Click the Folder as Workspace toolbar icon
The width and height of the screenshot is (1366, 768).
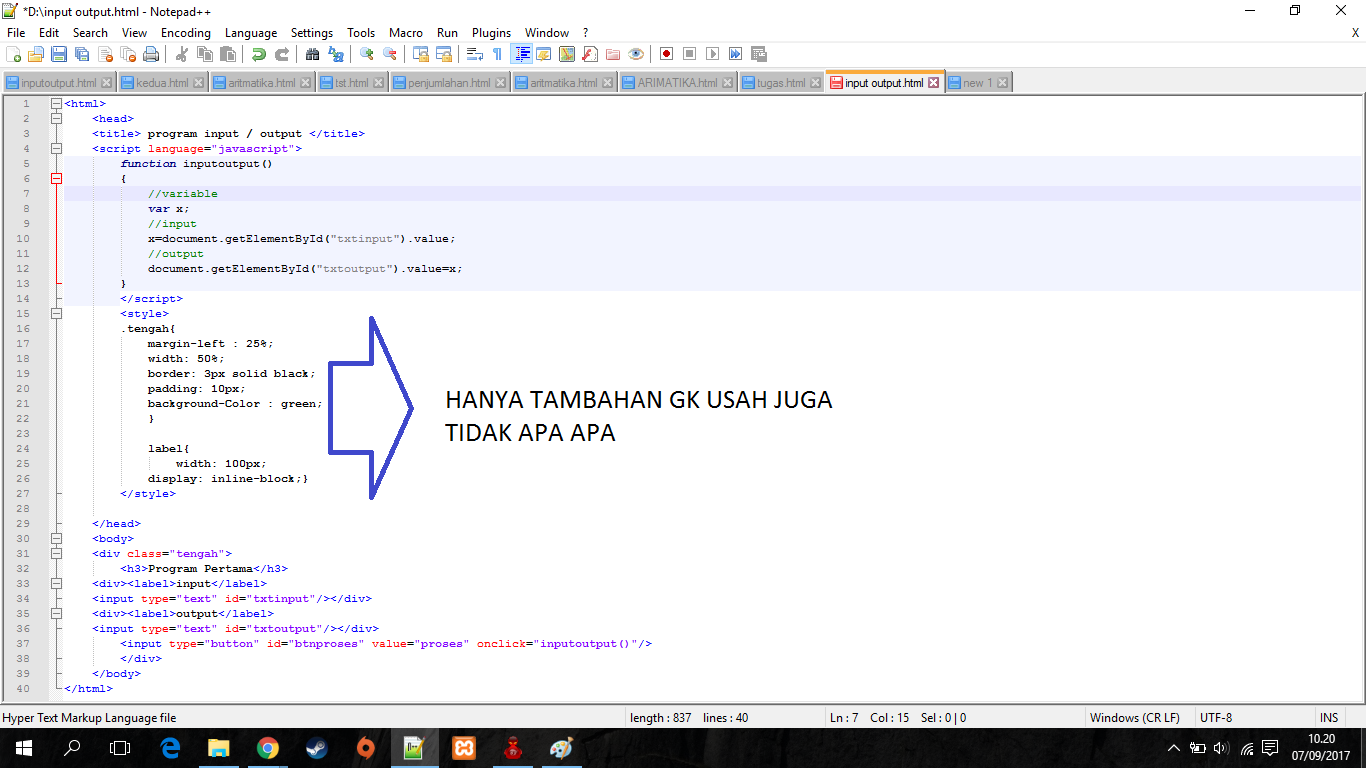pos(613,54)
